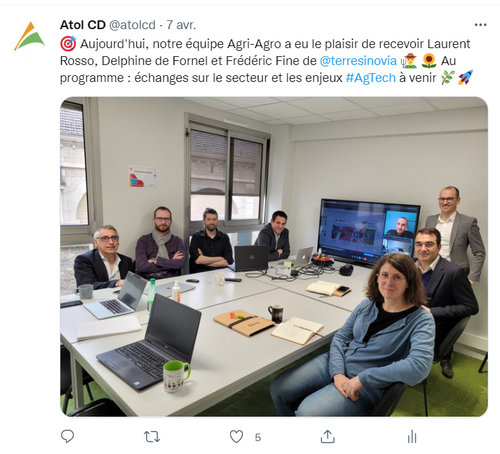The height and width of the screenshot is (454, 500).
Task: Click the Atol CD profile avatar logo
Action: click(x=30, y=37)
